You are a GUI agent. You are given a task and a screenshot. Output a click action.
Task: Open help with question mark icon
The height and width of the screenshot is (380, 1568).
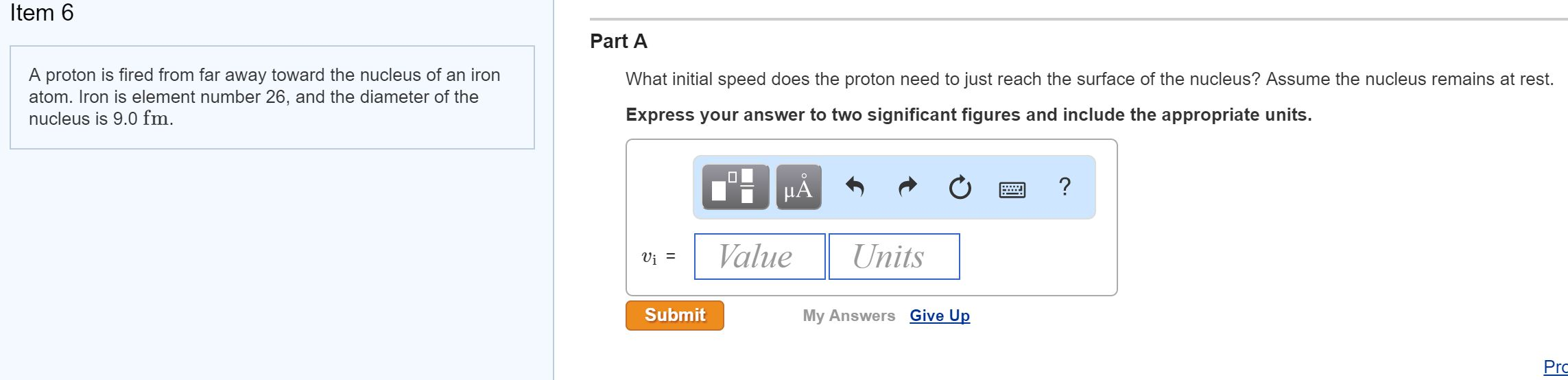coord(1065,187)
